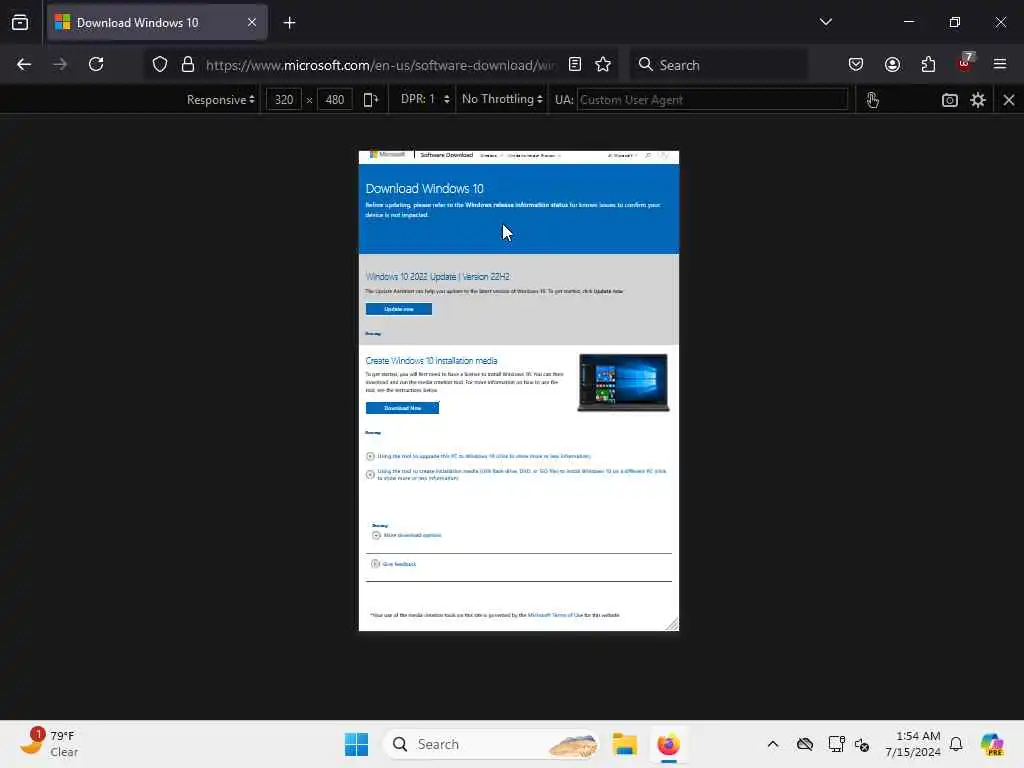
Task: Bookmark this page with the star
Action: (603, 64)
